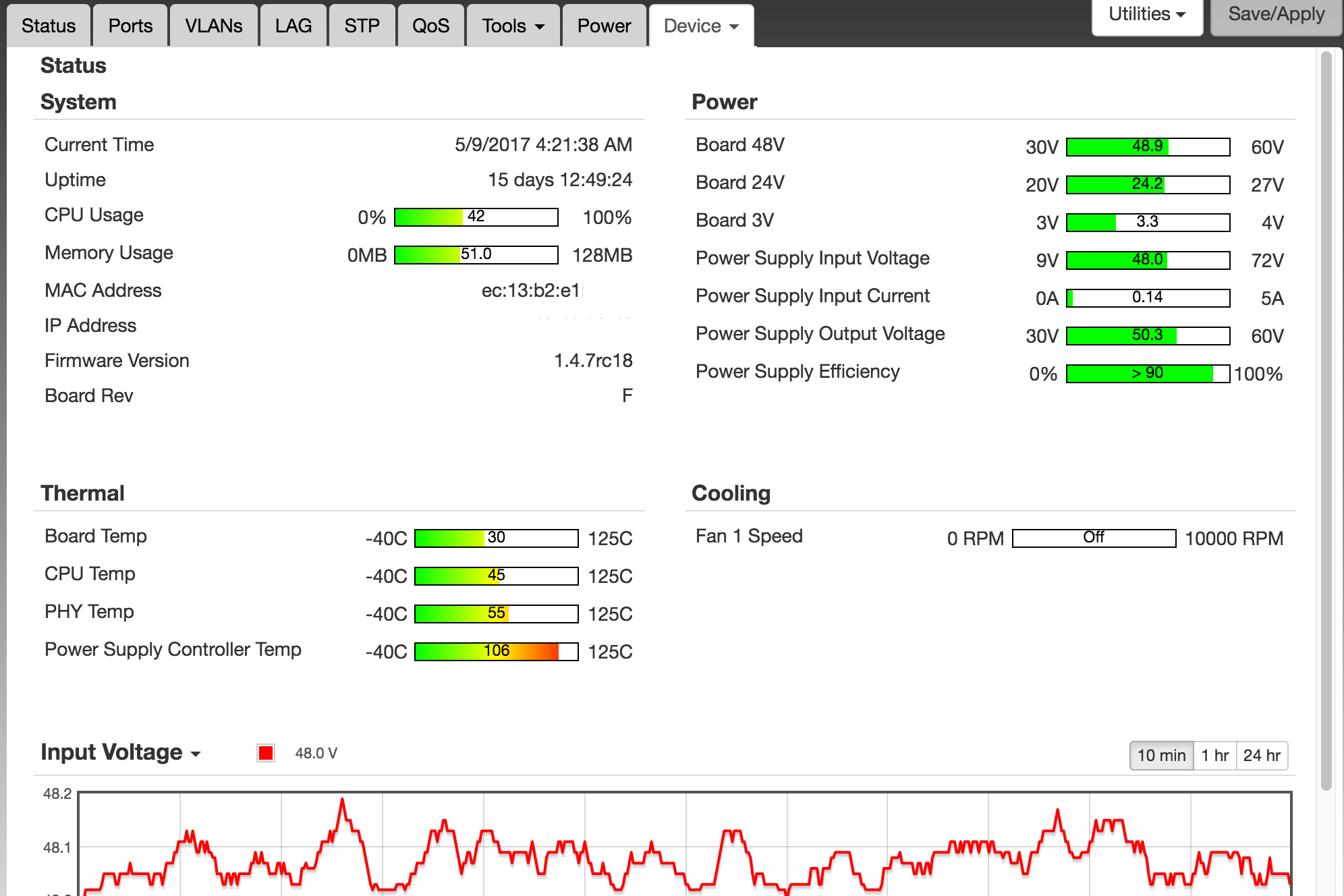
Task: Click the page vertical scrollbar
Action: 1326,418
